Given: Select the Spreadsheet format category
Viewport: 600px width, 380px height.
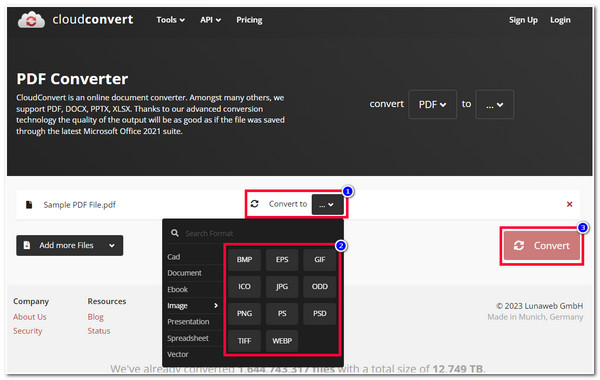Looking at the screenshot, I should [x=188, y=338].
